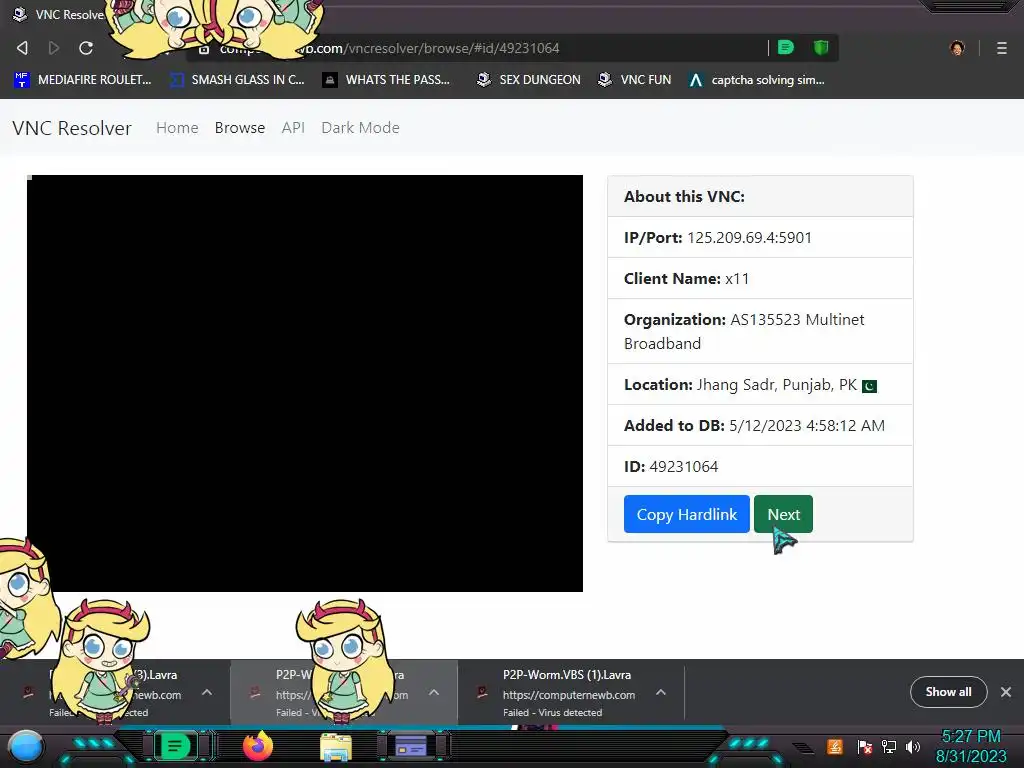Click the volume speaker tray icon
The image size is (1024, 768).
point(912,746)
